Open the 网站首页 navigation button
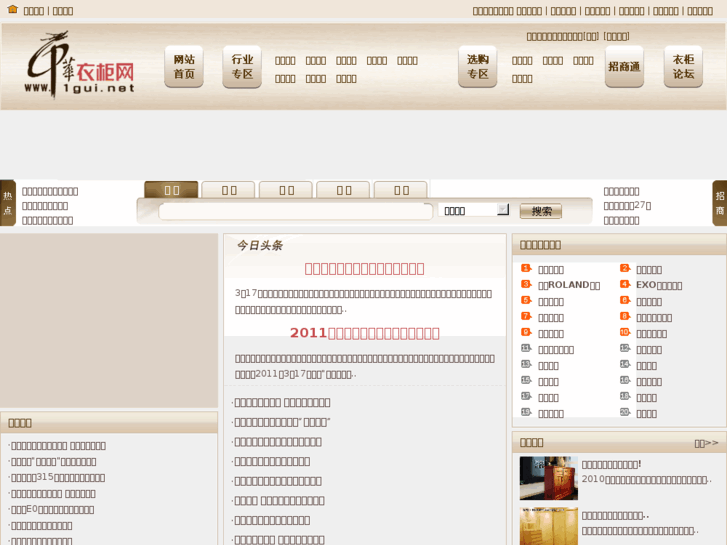Screen dimensions: 727x545 click(184, 67)
